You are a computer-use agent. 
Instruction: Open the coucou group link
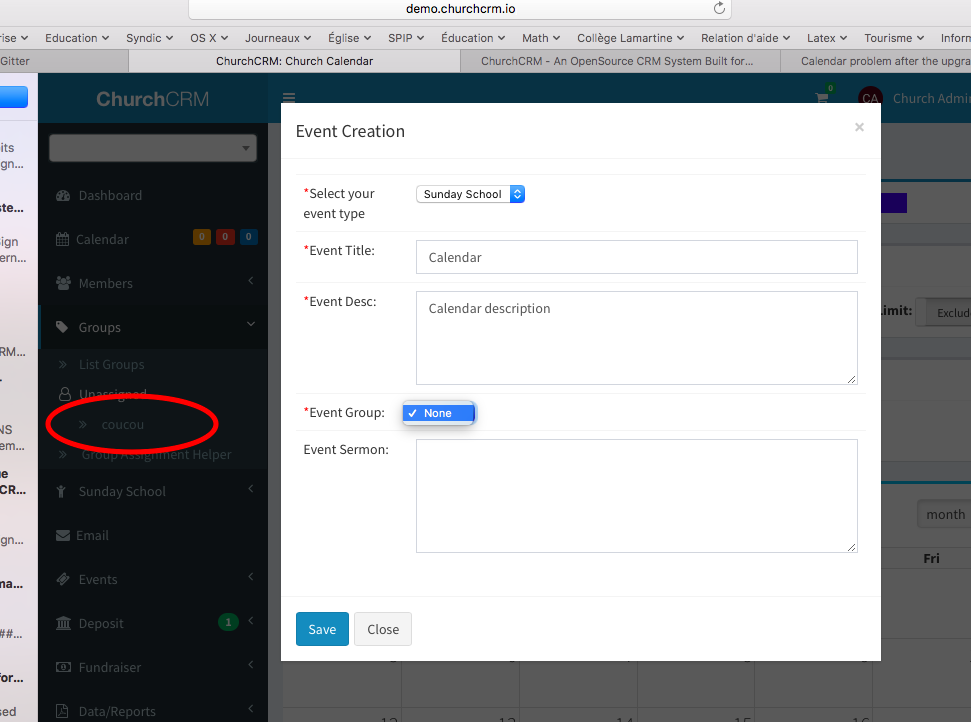coord(123,425)
